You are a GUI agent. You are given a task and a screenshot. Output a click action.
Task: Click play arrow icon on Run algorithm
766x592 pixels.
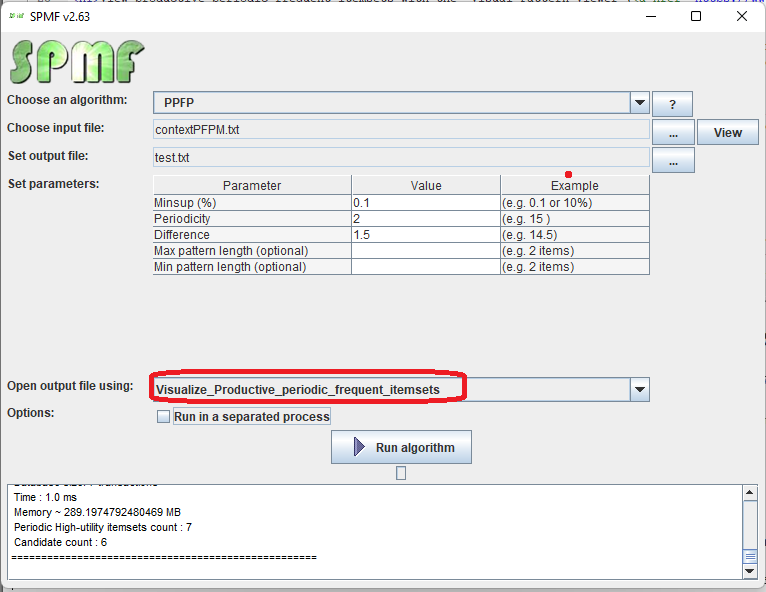359,448
